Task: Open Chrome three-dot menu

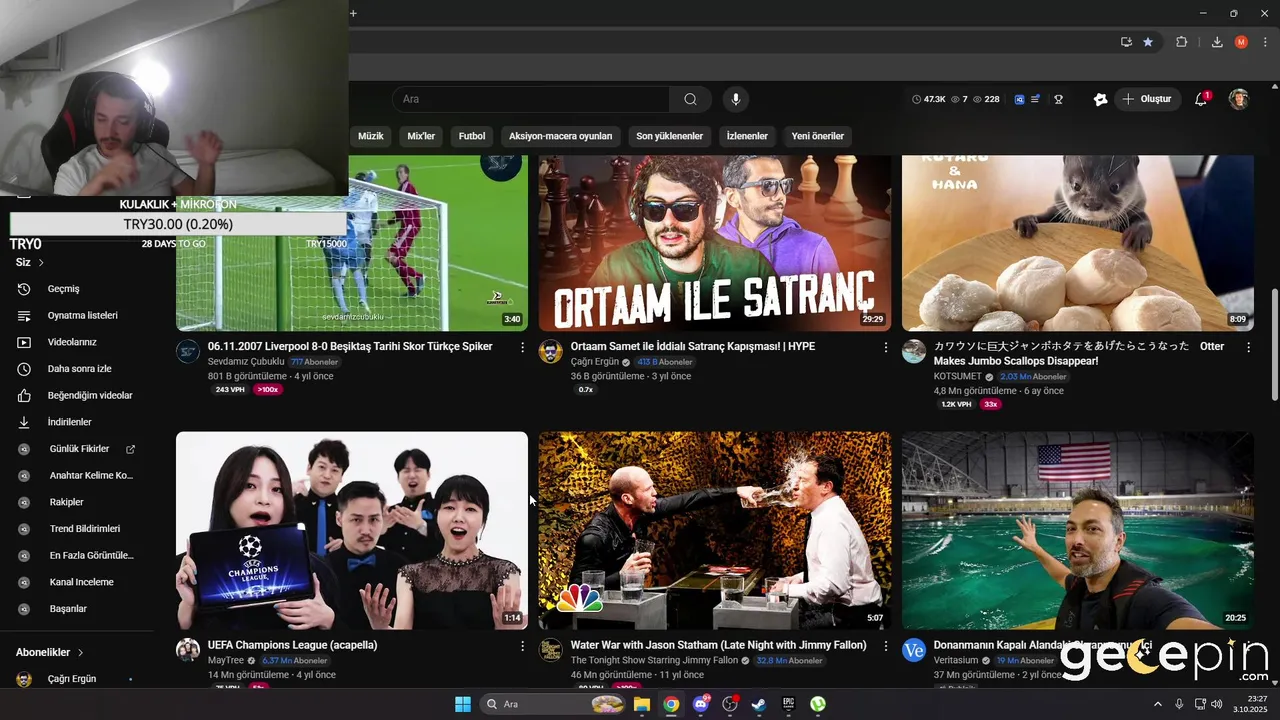Action: click(1265, 42)
